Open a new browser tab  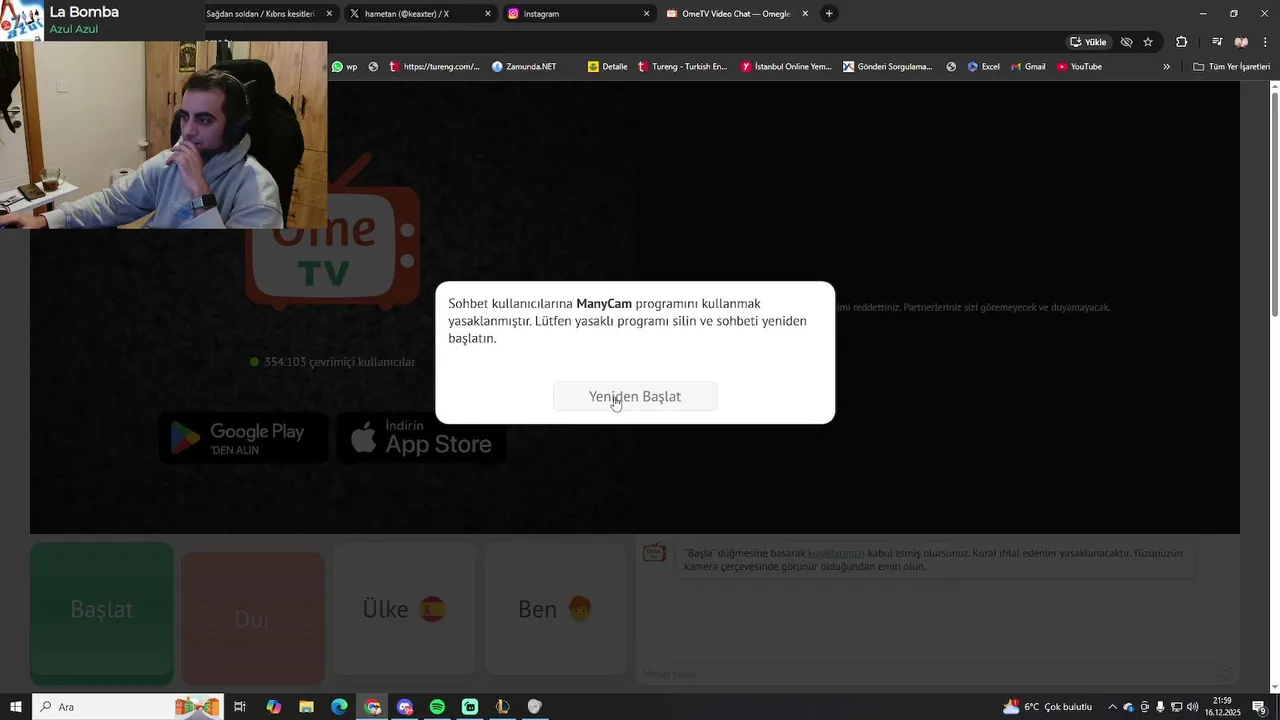(829, 14)
